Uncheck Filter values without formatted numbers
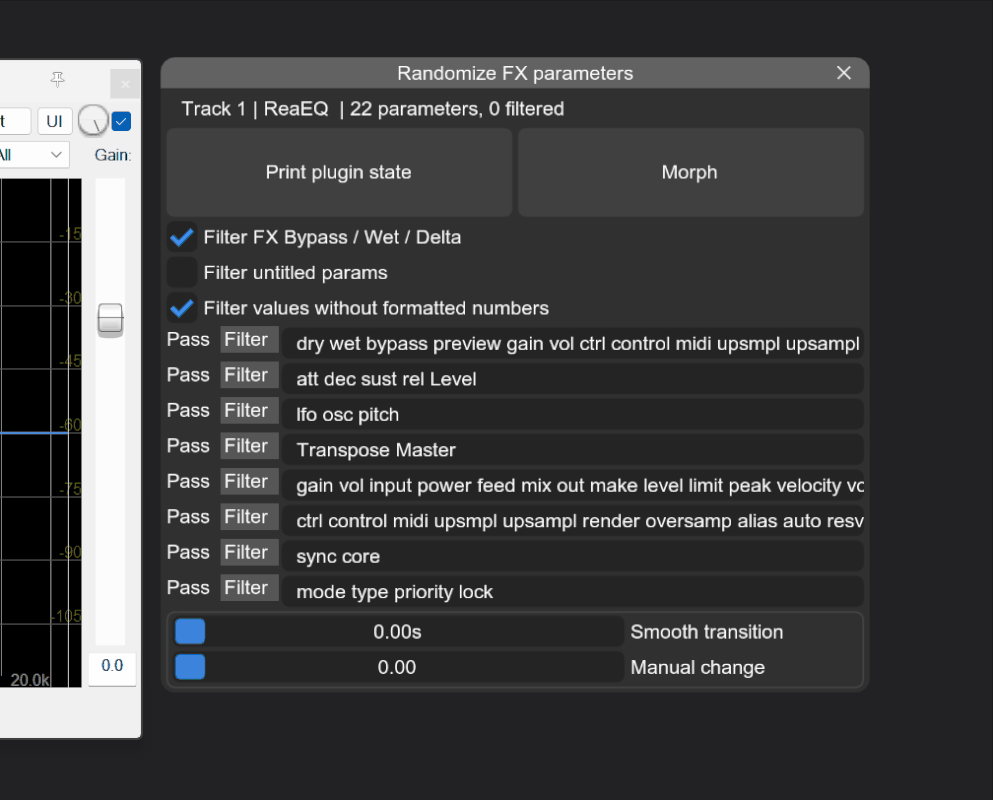Image resolution: width=993 pixels, height=800 pixels. [182, 308]
